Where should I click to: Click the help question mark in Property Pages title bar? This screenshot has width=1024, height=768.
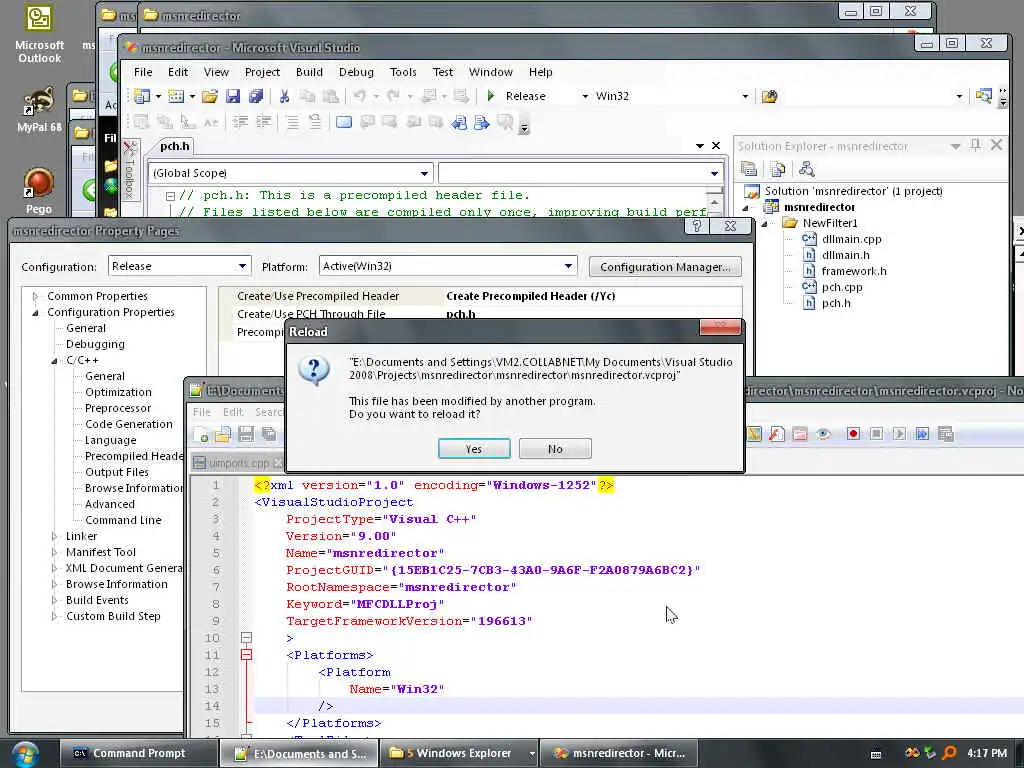click(697, 226)
